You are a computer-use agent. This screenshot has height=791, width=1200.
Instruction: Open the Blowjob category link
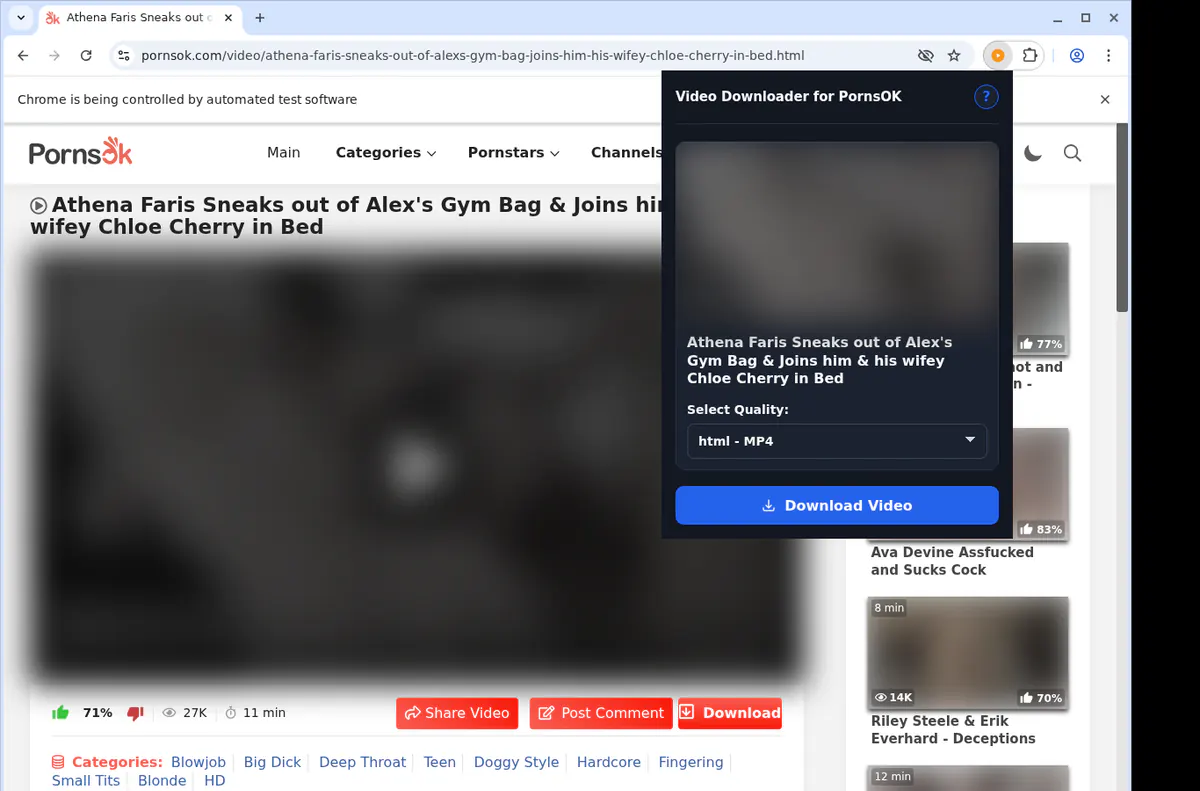199,762
